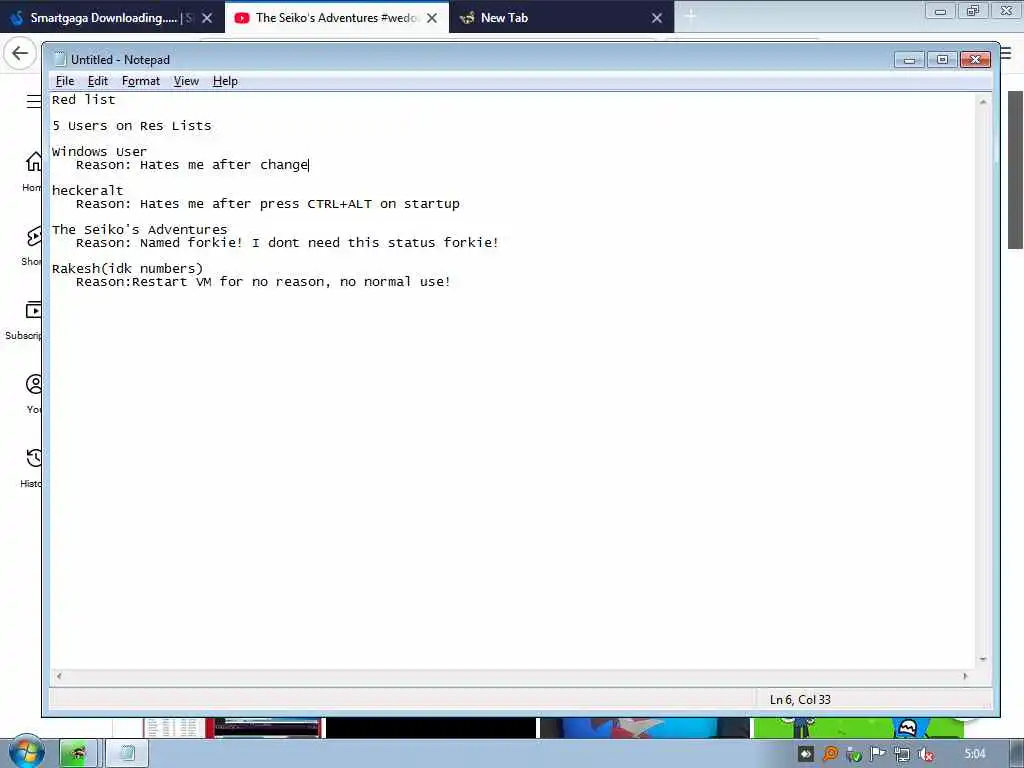
Task: Open the blue and red video thumbnail behind Notepad
Action: click(x=645, y=728)
